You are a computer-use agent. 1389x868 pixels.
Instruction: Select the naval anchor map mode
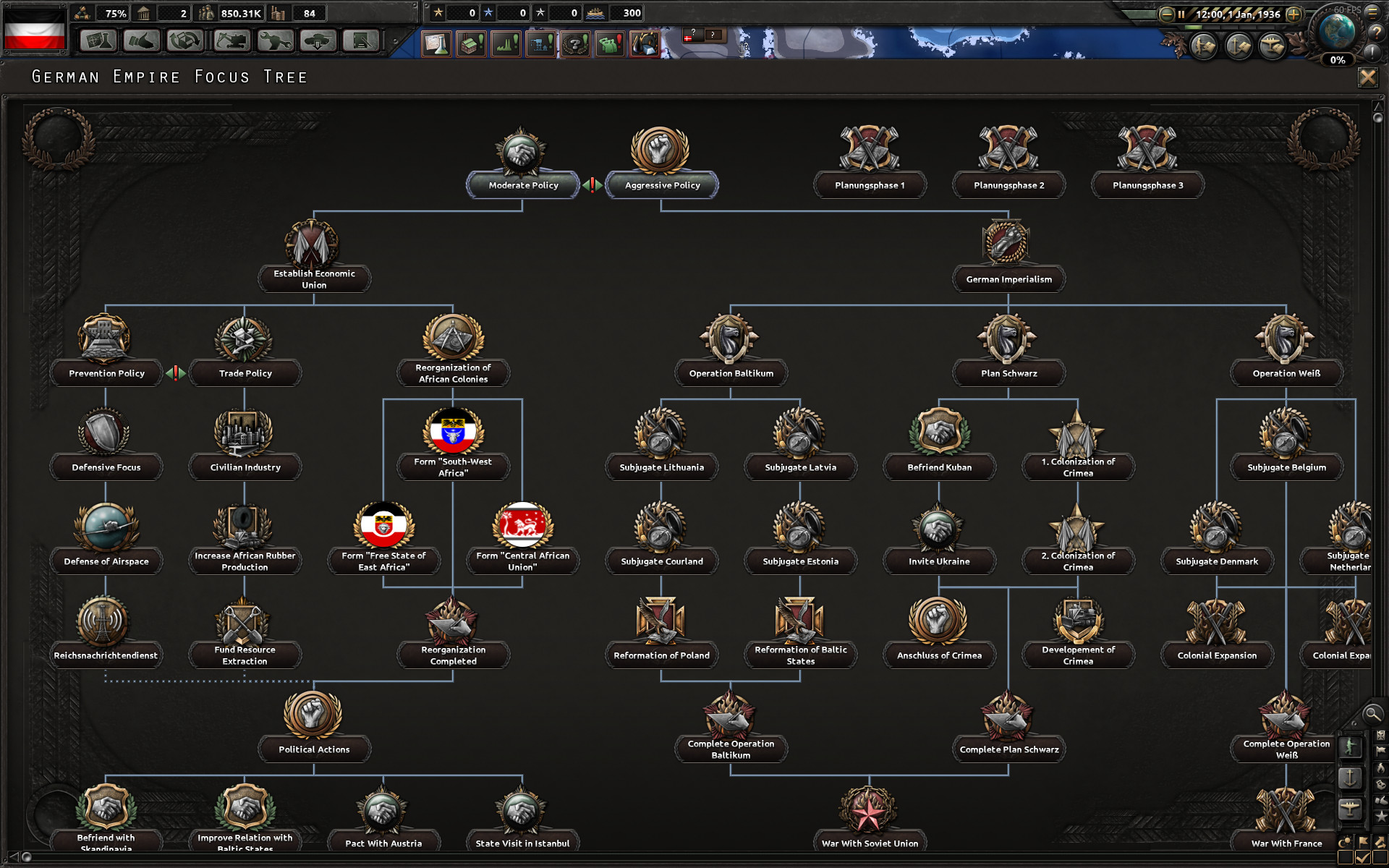click(1350, 778)
